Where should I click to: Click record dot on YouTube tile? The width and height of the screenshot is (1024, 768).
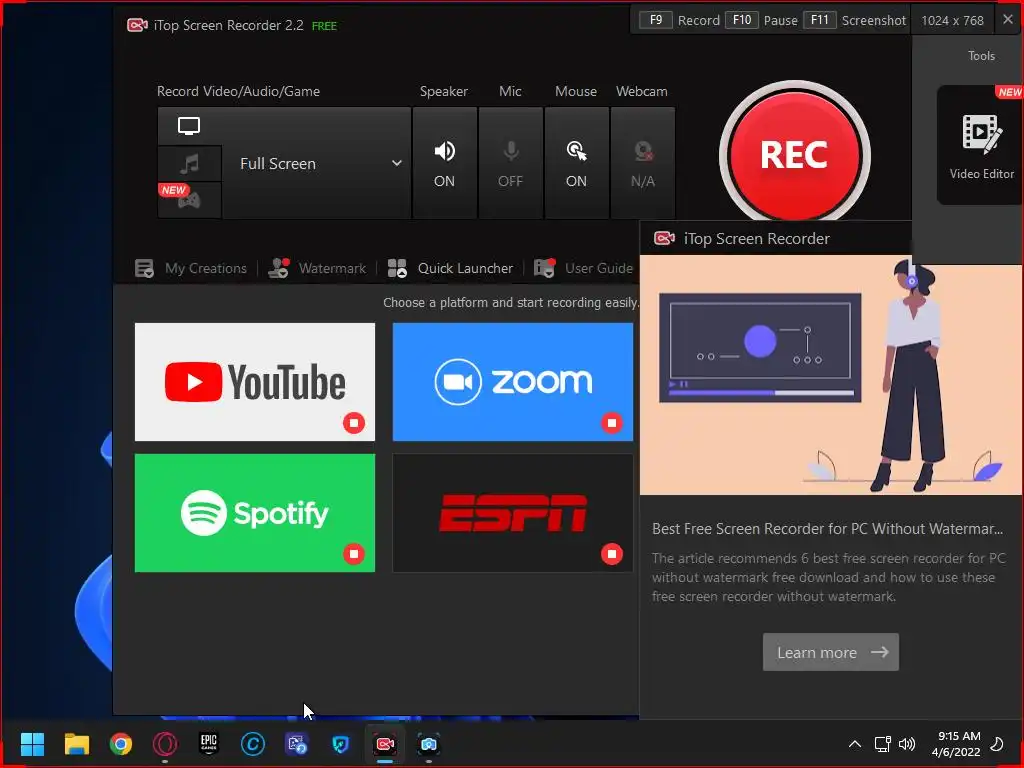354,423
